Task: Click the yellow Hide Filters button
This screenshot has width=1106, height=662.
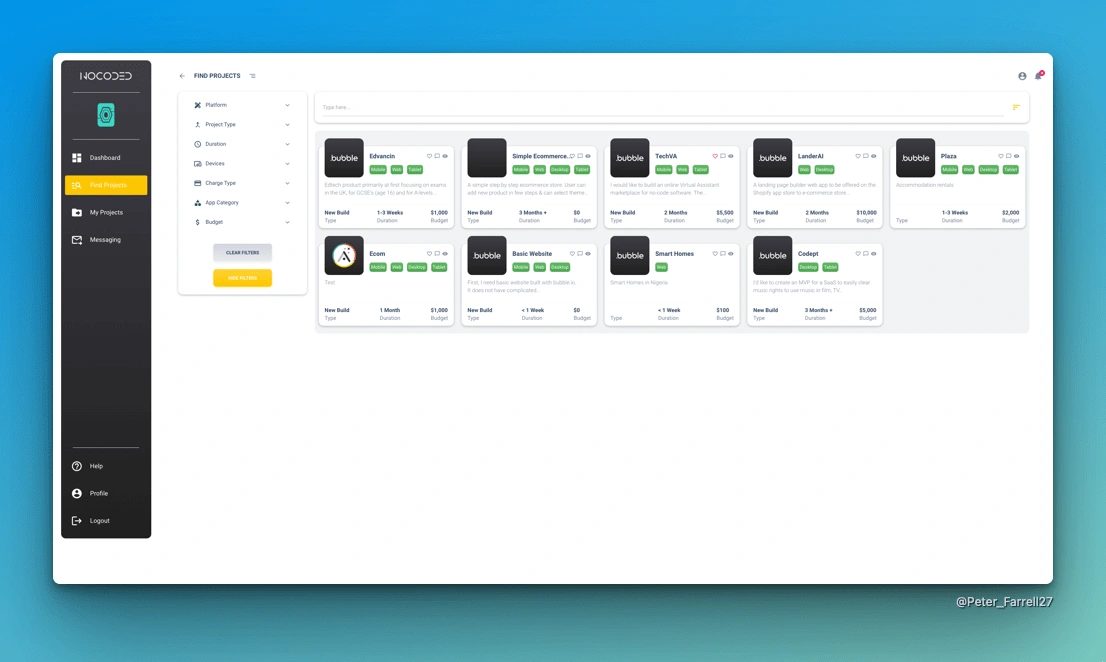Action: (x=243, y=278)
